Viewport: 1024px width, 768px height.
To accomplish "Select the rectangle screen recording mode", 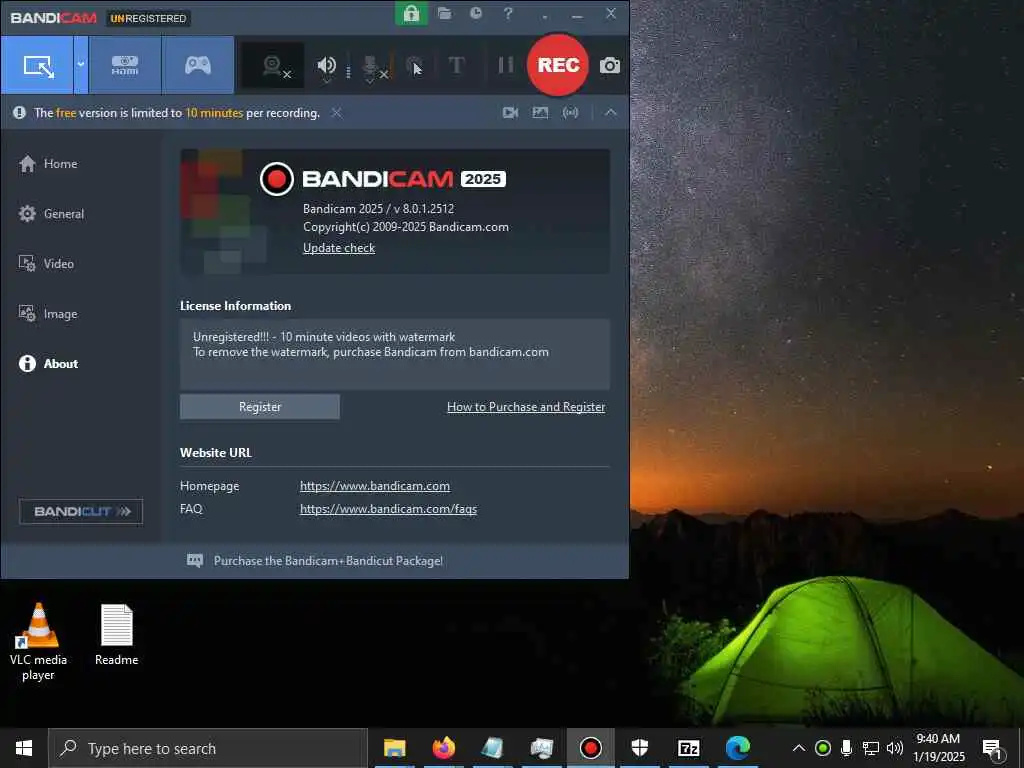I will 37,65.
